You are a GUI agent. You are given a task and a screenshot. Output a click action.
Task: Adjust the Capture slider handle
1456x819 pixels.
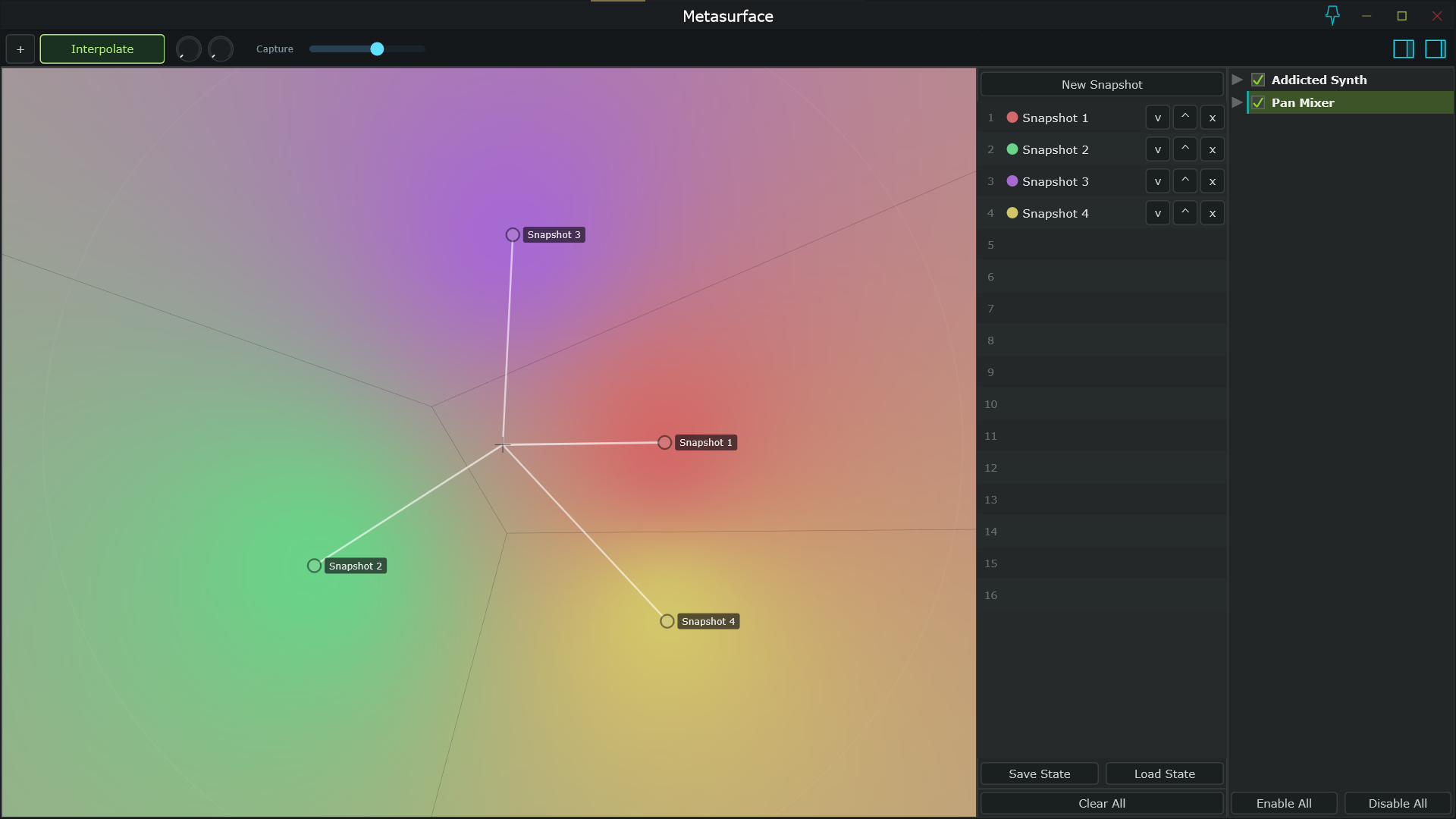coord(377,49)
